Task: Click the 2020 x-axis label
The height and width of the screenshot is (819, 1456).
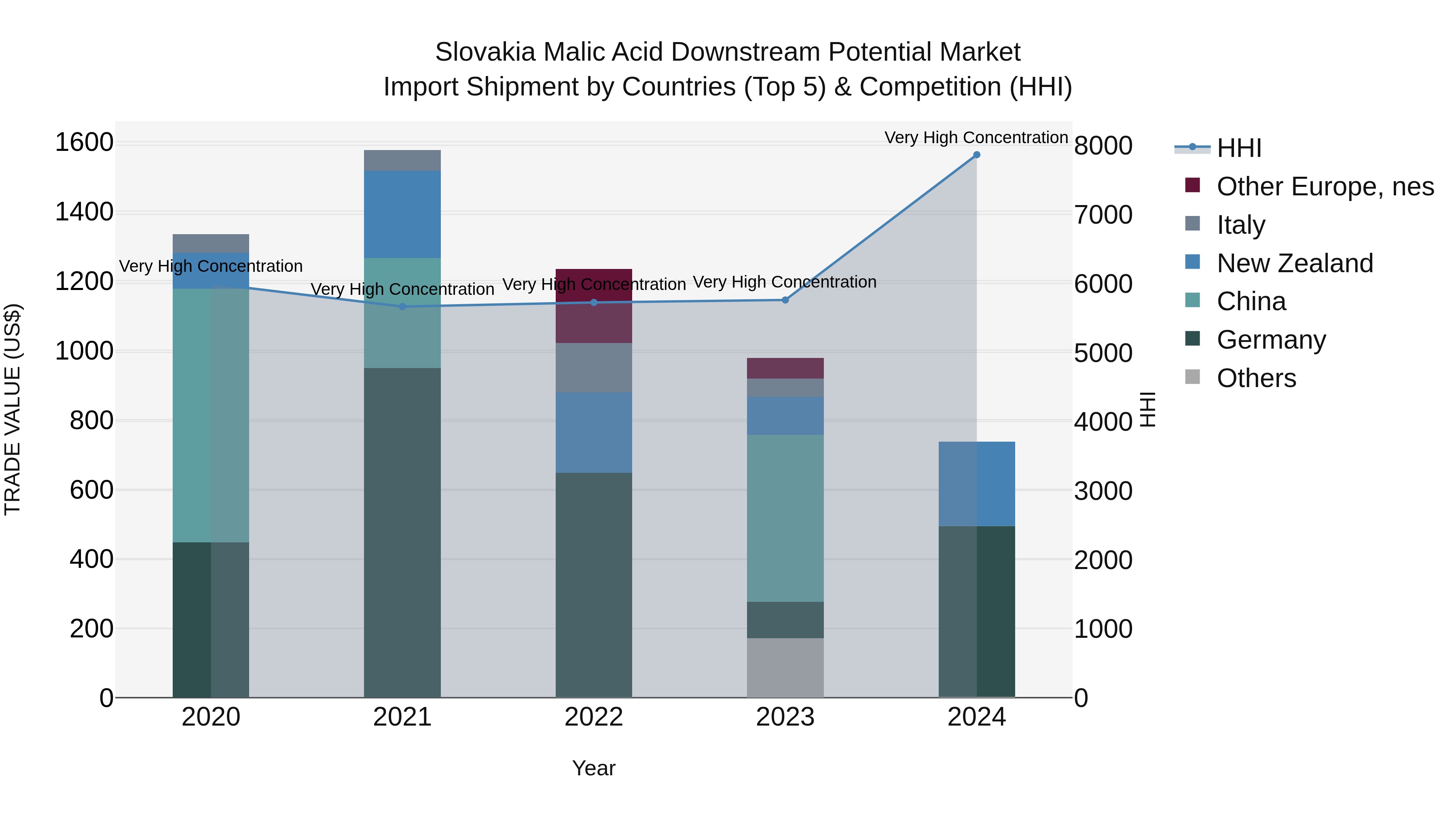Action: pyautogui.click(x=211, y=717)
